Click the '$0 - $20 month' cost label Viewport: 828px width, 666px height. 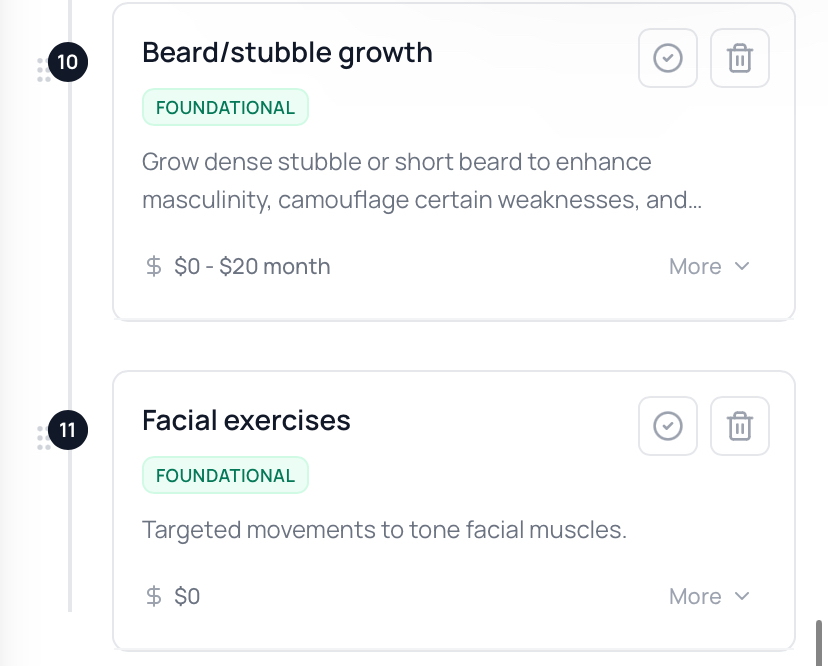point(252,267)
